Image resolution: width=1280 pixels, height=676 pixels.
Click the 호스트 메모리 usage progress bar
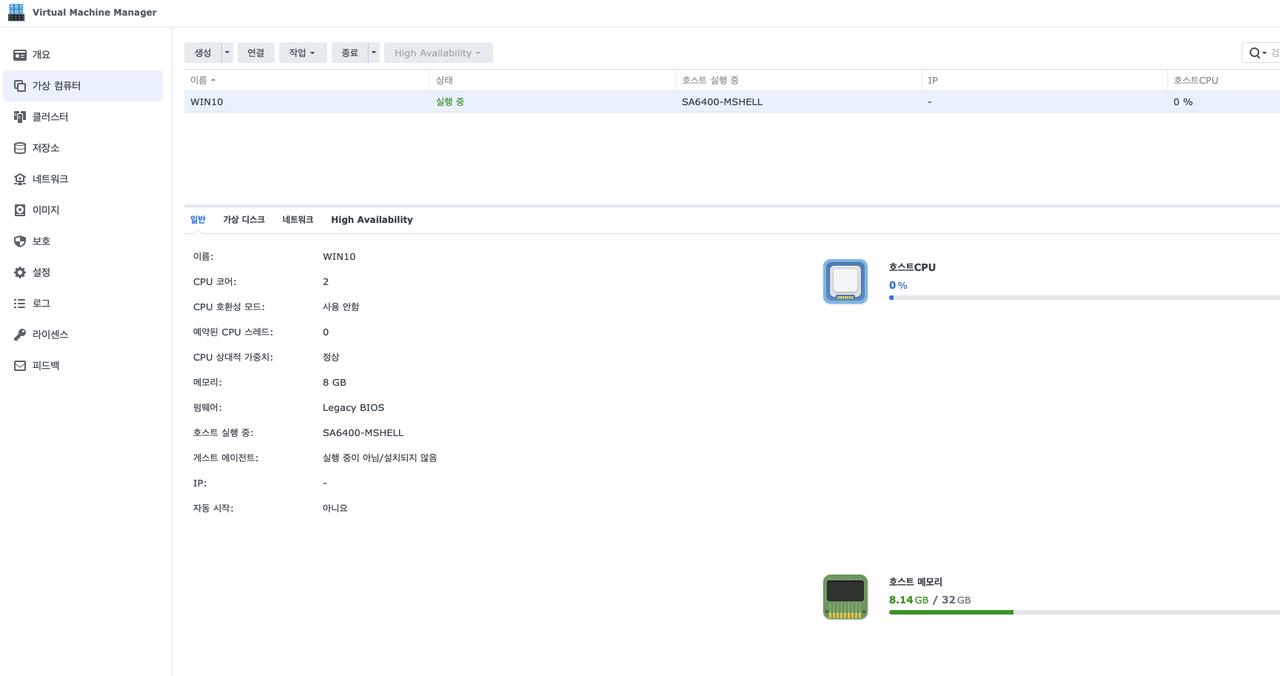pos(1084,612)
